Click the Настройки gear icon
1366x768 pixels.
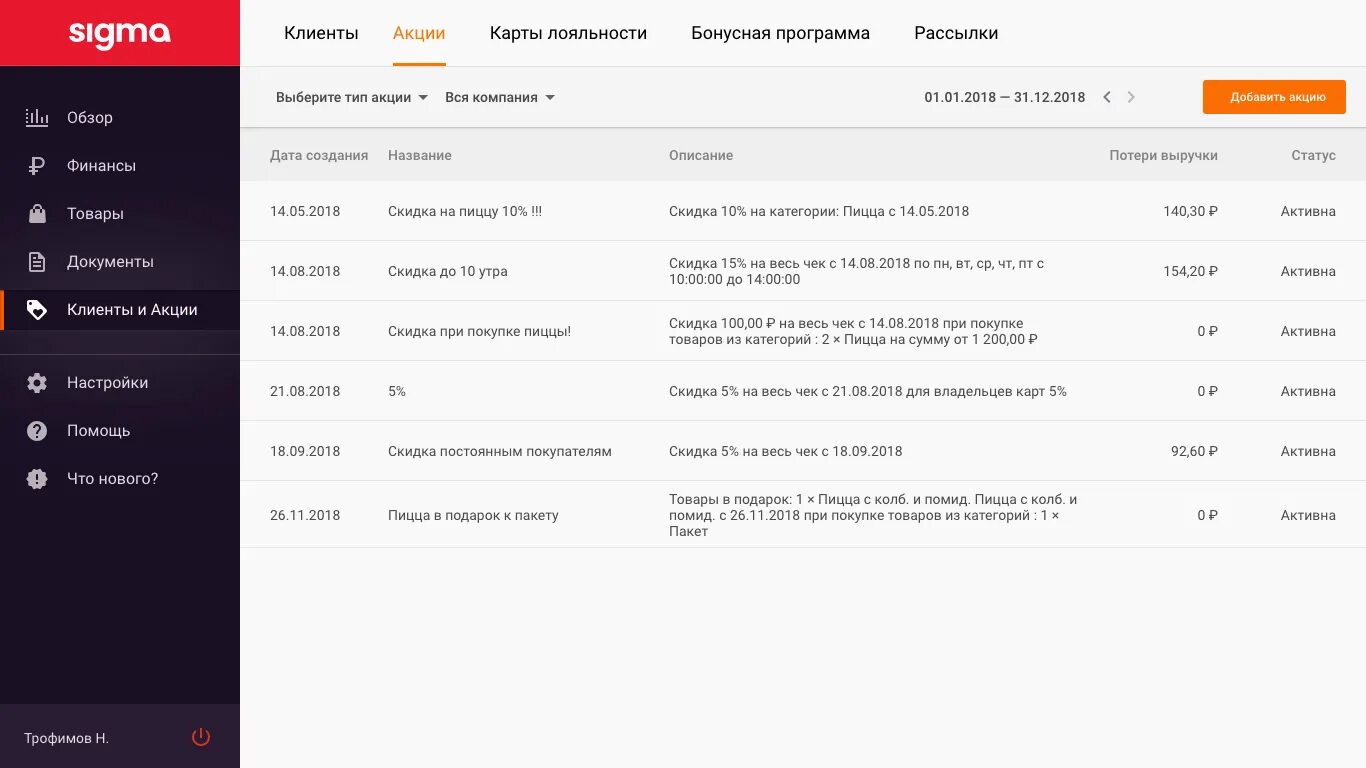tap(37, 383)
